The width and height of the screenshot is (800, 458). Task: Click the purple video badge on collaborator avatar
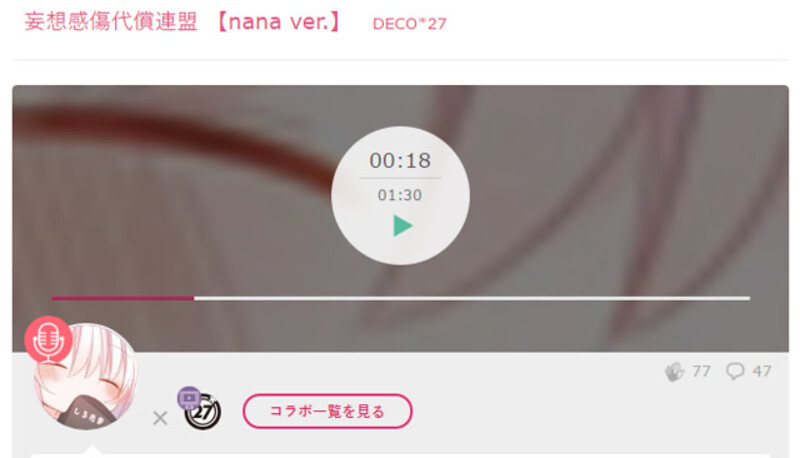pos(189,398)
